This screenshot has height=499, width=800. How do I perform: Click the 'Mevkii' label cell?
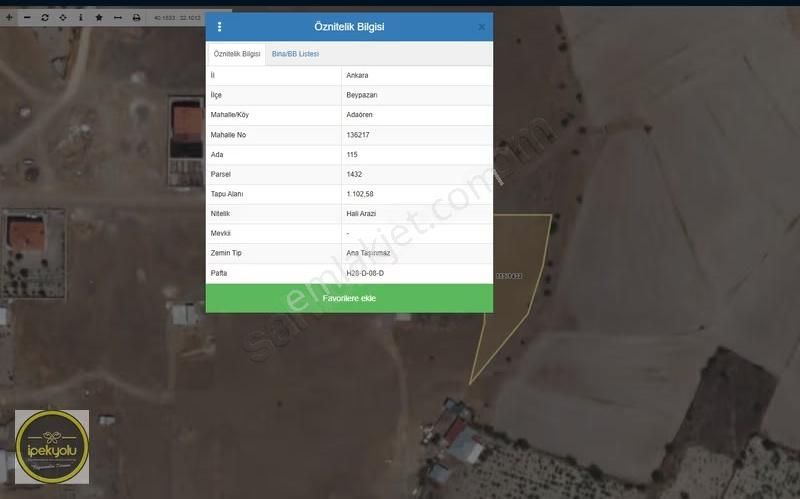[x=273, y=233]
